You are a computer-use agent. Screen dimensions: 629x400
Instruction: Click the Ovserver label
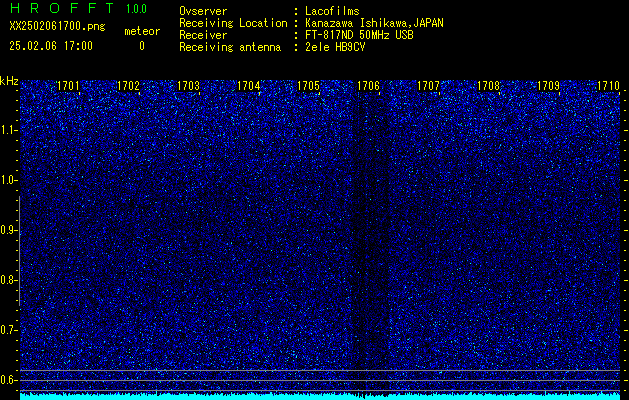click(203, 11)
